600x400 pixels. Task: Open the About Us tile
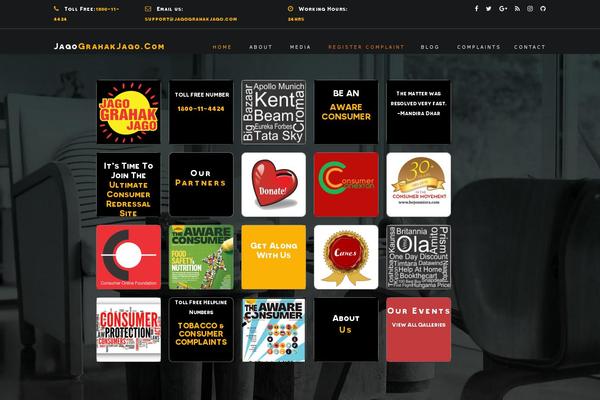point(346,330)
